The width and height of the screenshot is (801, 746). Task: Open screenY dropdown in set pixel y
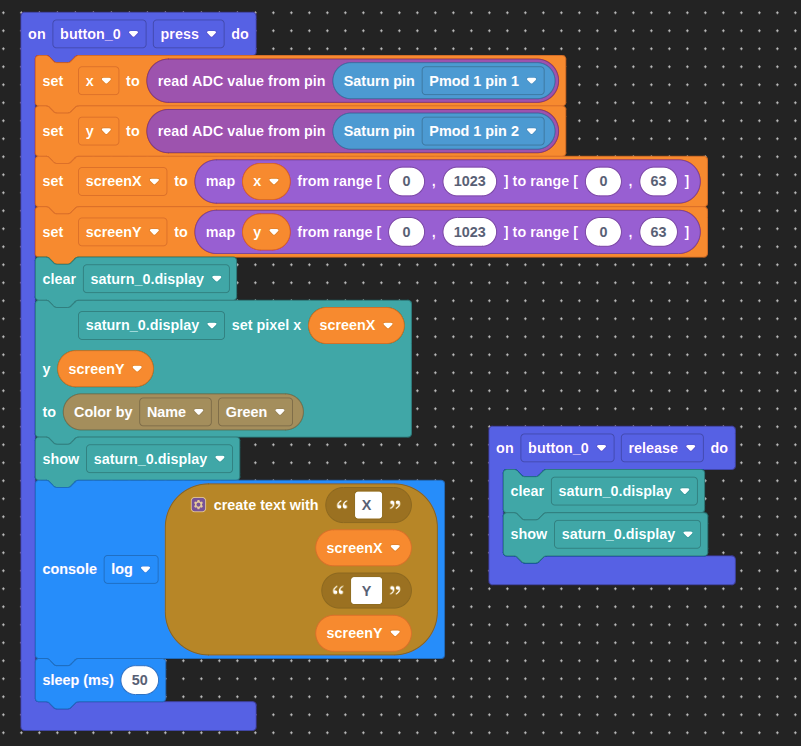coord(105,369)
